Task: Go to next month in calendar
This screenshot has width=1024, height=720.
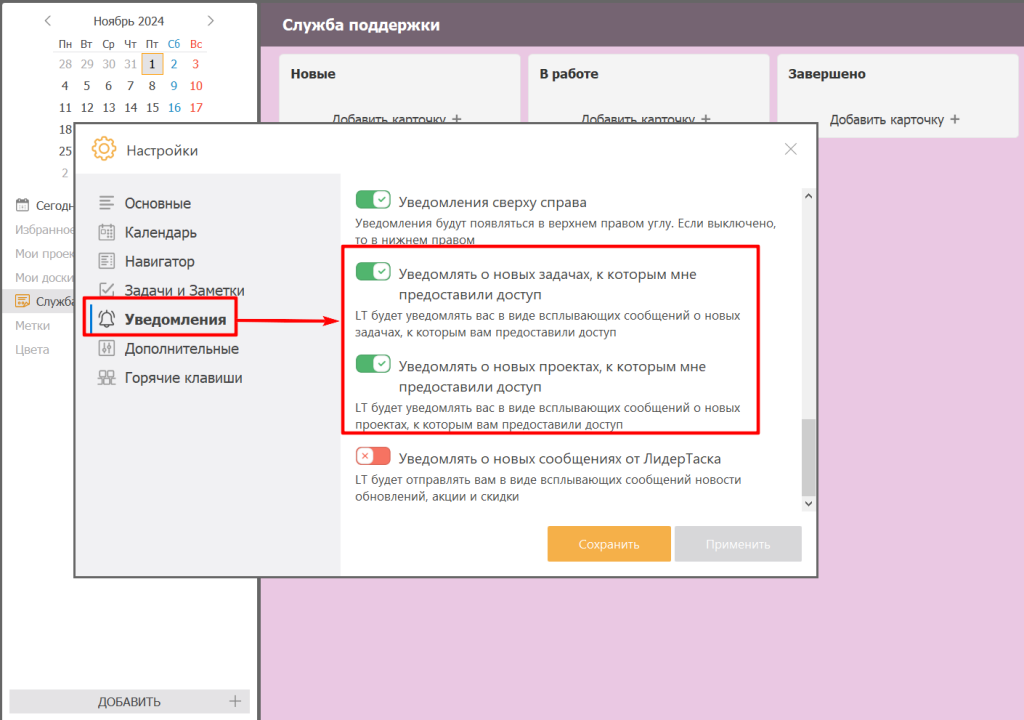Action: click(x=210, y=21)
